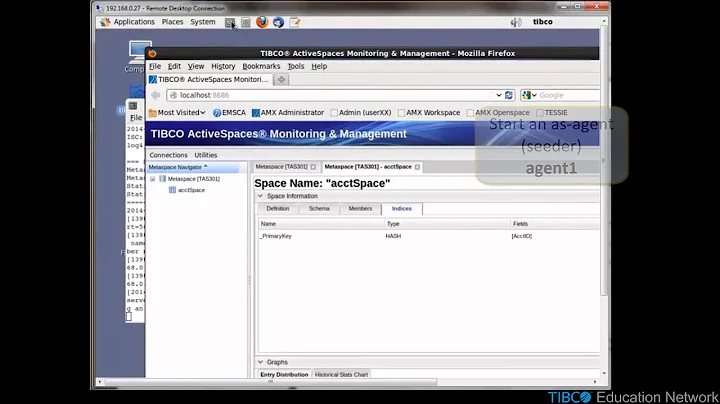
Task: Open the System menu in the GNOME panel
Action: coord(202,22)
